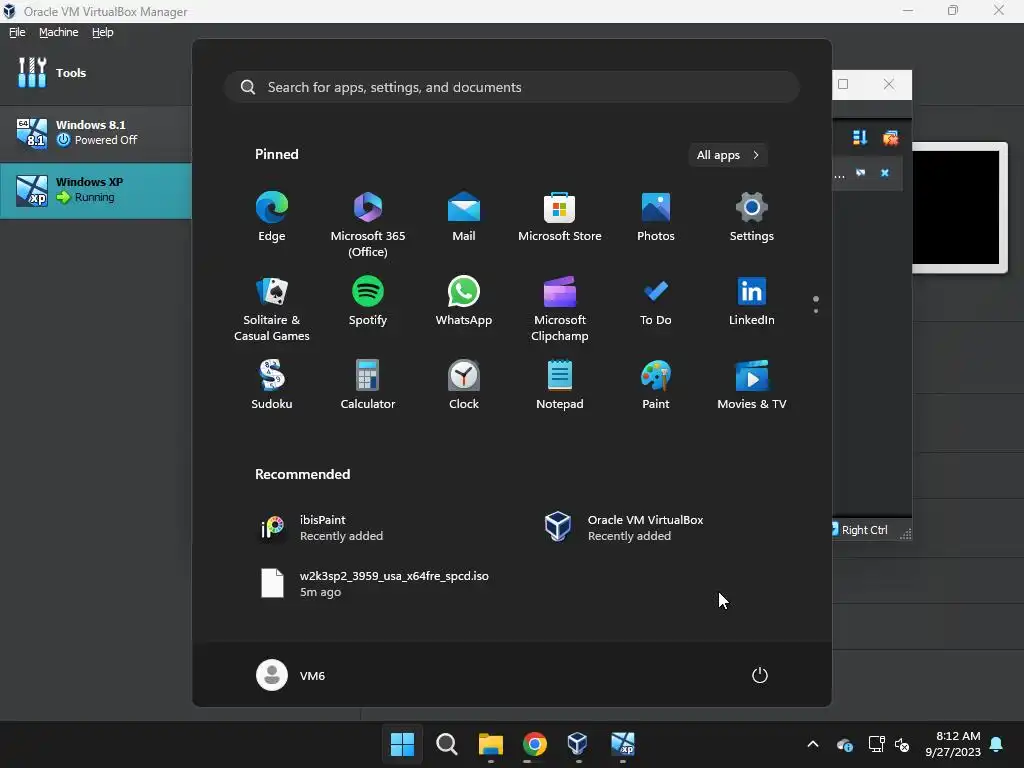
Task: Go to next page of pinned apps
Action: [x=816, y=311]
